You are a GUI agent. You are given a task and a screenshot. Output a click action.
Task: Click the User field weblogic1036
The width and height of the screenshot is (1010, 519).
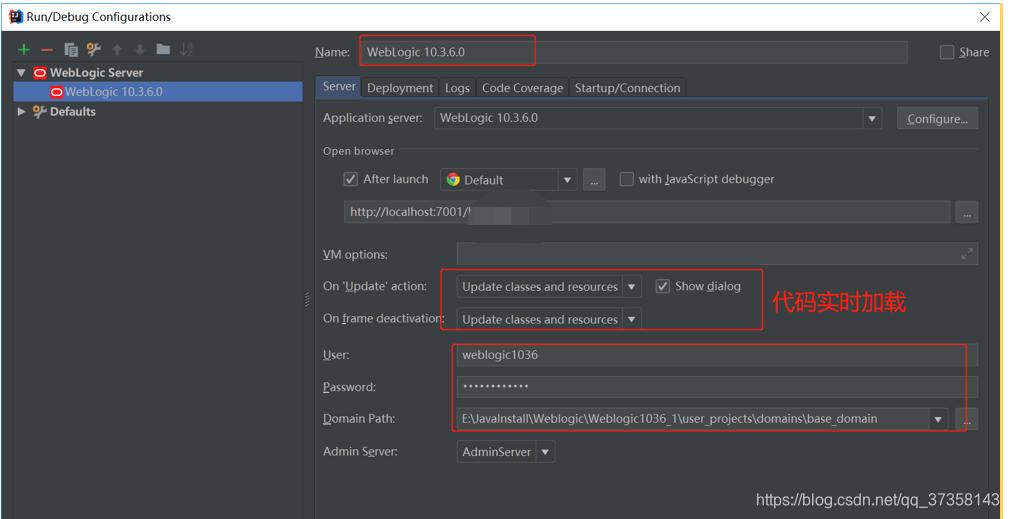[x=717, y=355]
